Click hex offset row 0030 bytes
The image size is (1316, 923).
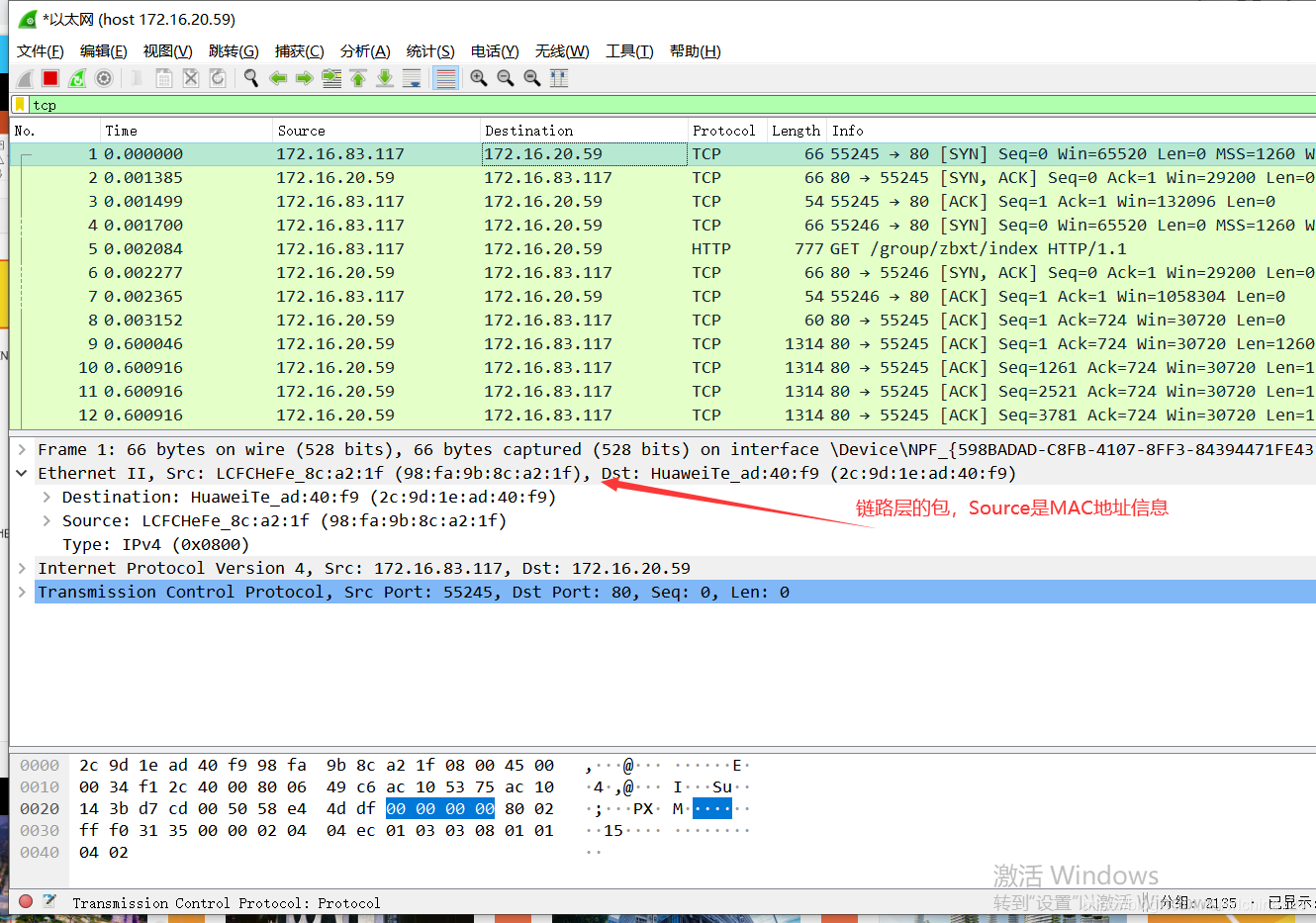click(317, 830)
